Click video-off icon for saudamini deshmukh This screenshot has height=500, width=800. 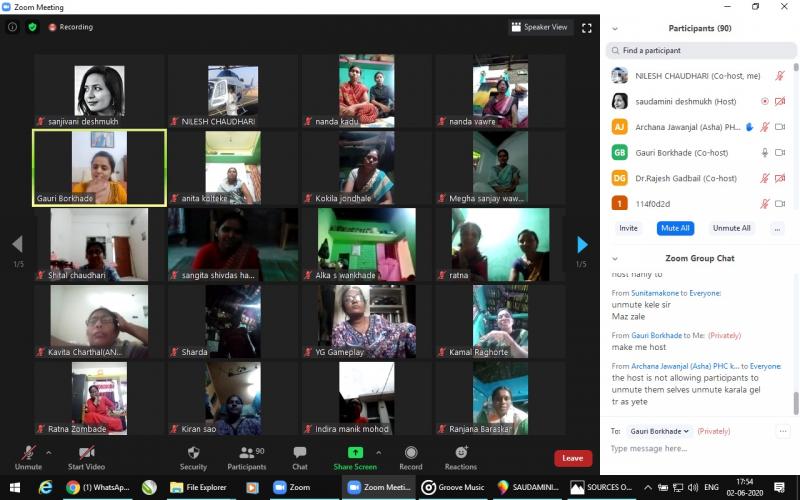780,102
